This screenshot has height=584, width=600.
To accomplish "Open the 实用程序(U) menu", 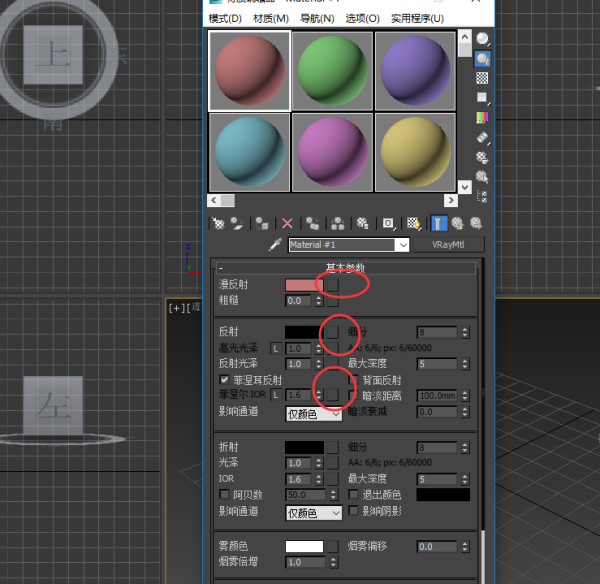I will [417, 18].
